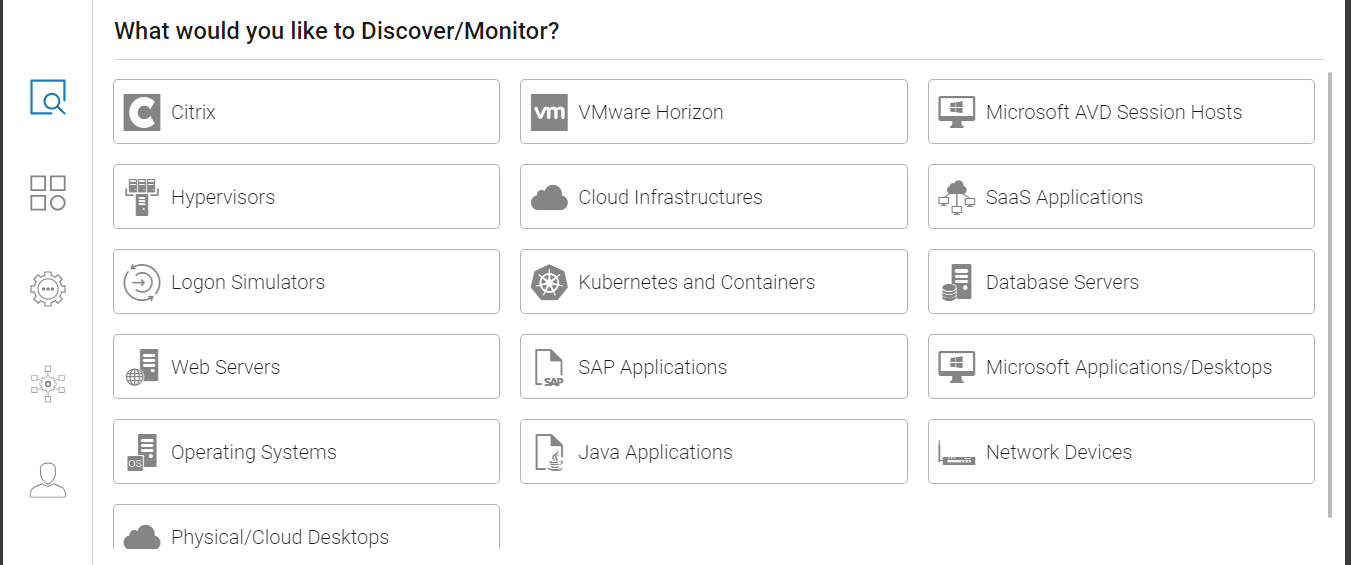Click the VMware Horizon vm logo icon
The width and height of the screenshot is (1351, 565).
point(549,112)
